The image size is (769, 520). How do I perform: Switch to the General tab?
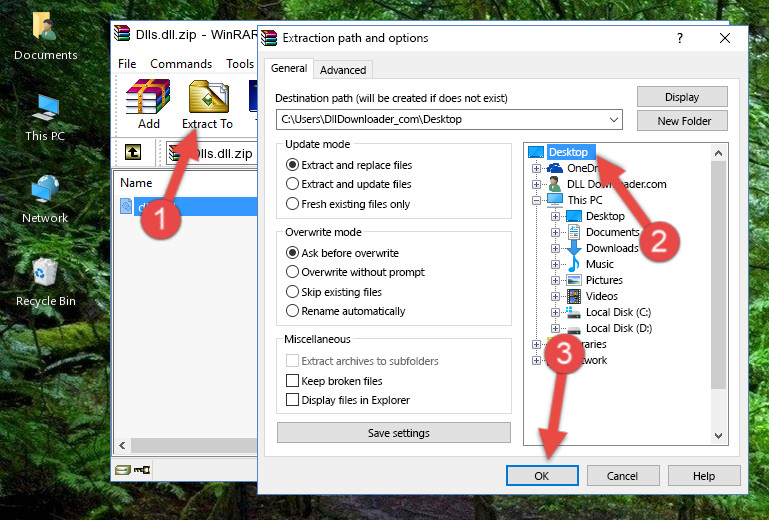(x=289, y=68)
